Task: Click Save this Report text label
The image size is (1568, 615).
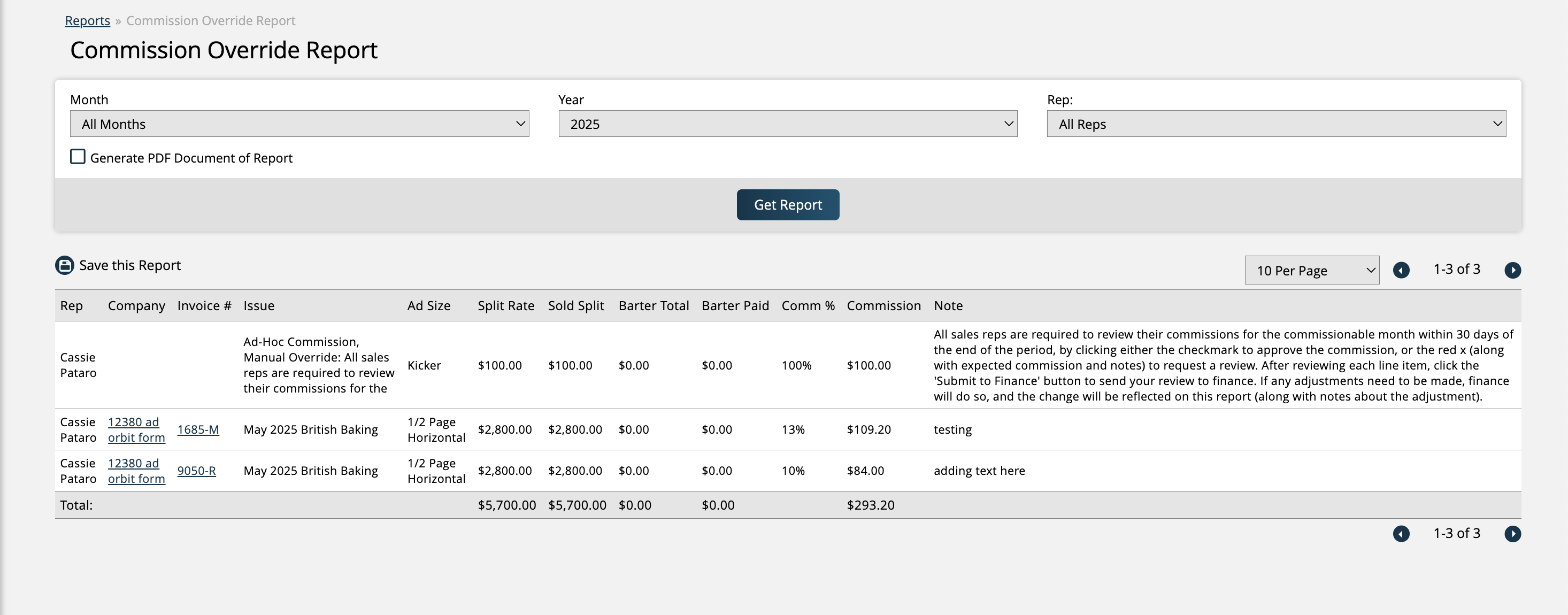Action: 129,265
